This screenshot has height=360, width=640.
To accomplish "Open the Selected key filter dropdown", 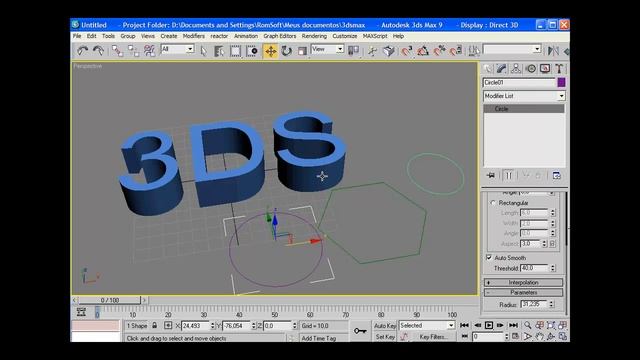I will (427, 325).
